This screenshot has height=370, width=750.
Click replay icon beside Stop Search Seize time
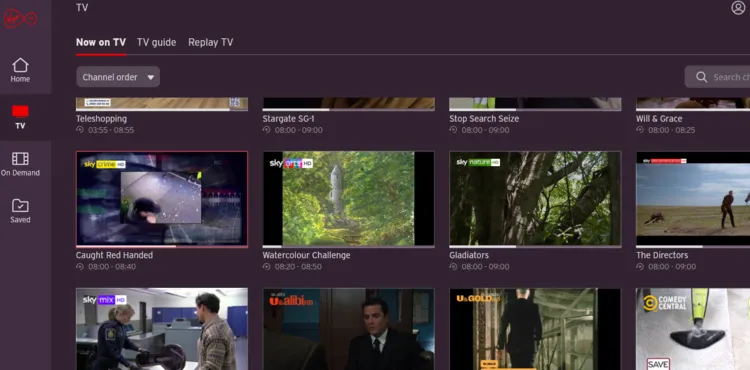[x=453, y=130]
